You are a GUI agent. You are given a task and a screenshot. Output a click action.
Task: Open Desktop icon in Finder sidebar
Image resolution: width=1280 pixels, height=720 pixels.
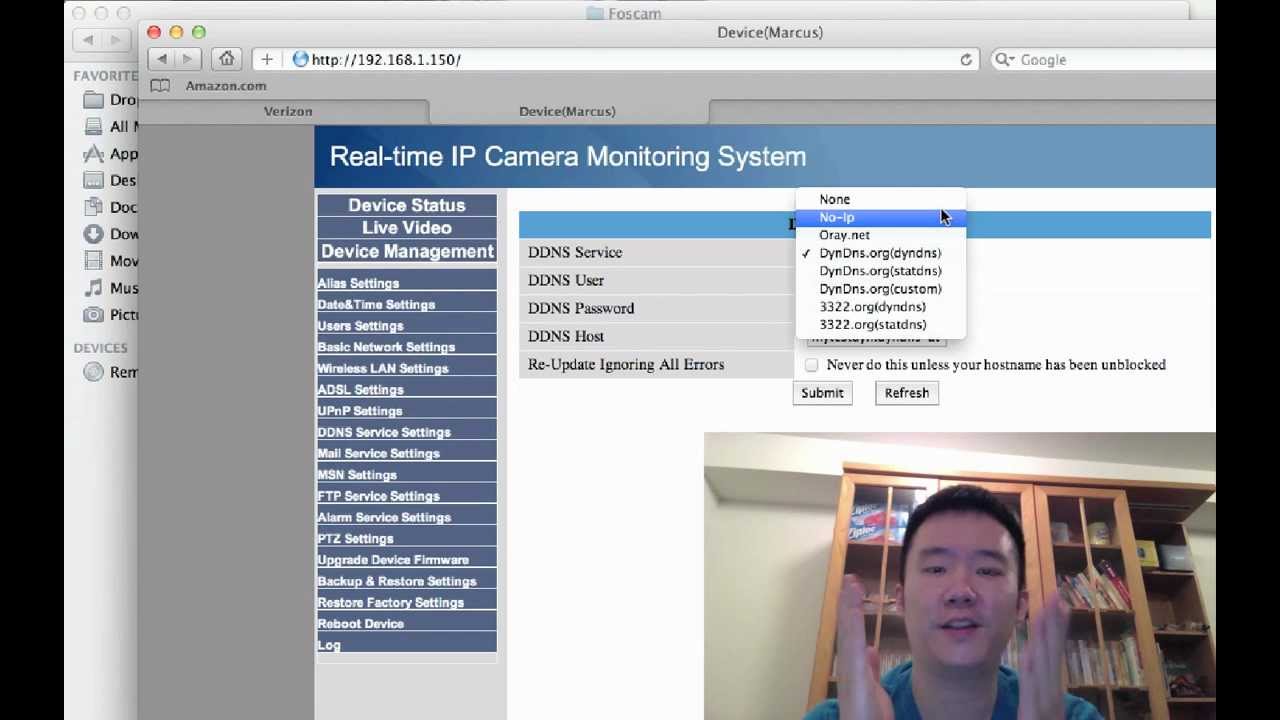93,180
